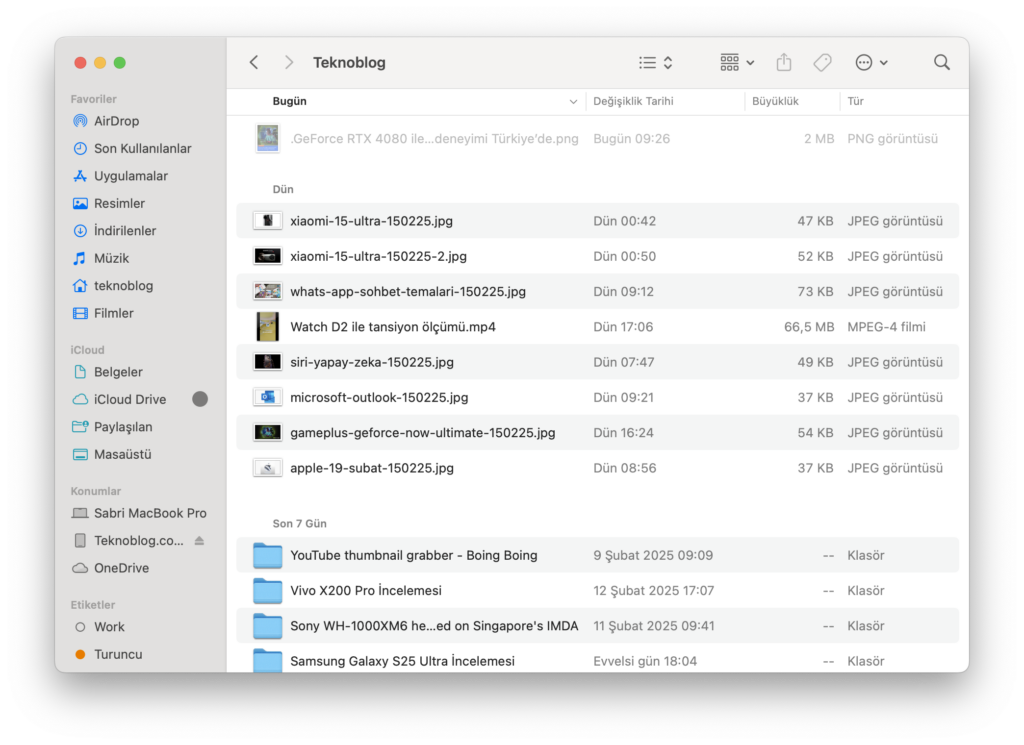Viewport: 1024px width, 745px height.
Task: Click the Dün group header
Action: coord(283,189)
